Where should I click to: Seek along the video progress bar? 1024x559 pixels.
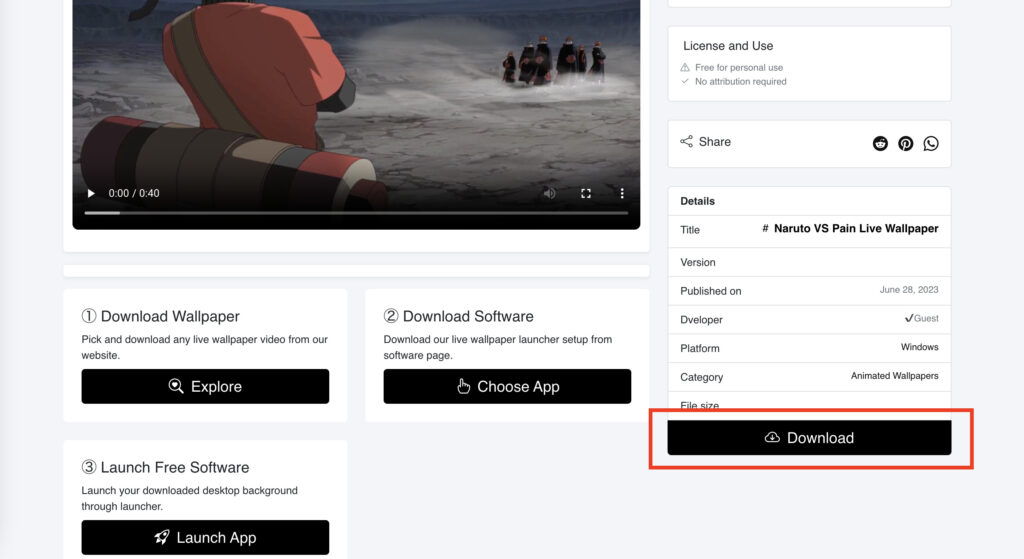coord(356,213)
